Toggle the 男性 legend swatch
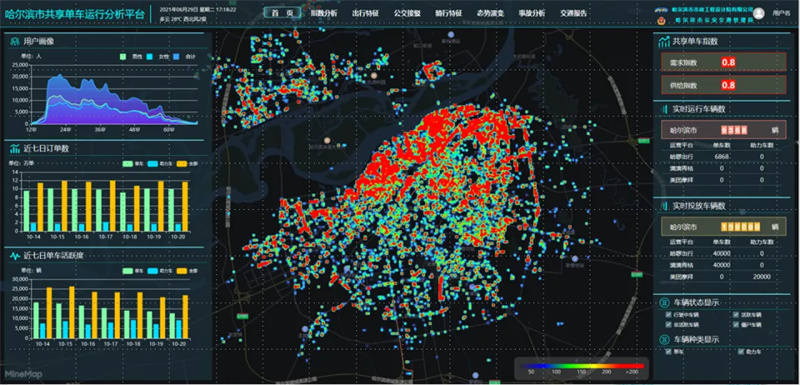800x385 pixels. coord(122,56)
